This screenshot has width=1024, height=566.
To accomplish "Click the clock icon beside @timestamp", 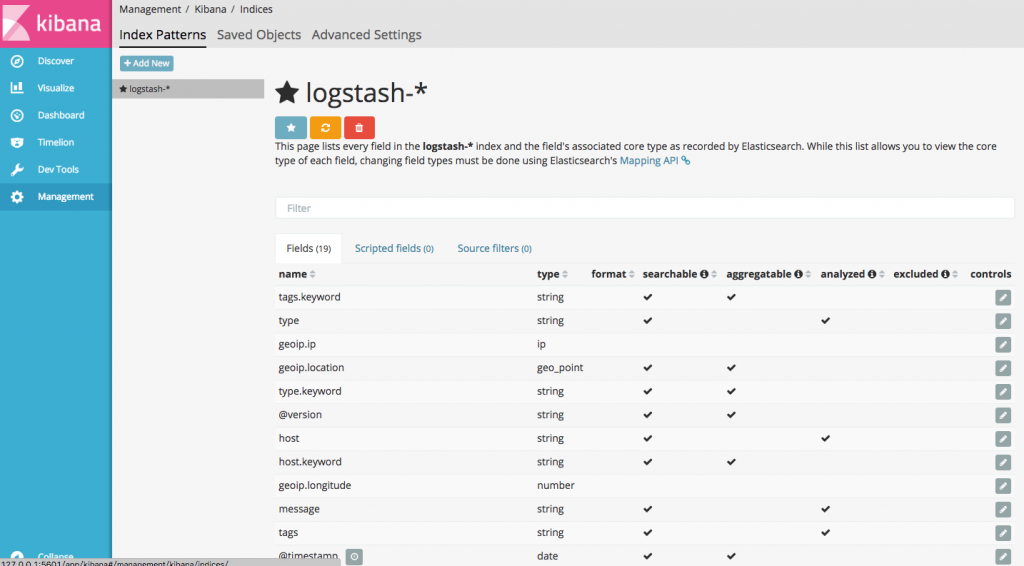I will 354,557.
